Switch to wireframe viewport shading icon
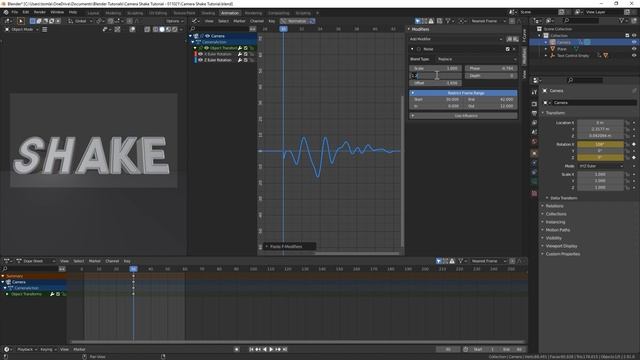The height and width of the screenshot is (360, 640). click(156, 29)
